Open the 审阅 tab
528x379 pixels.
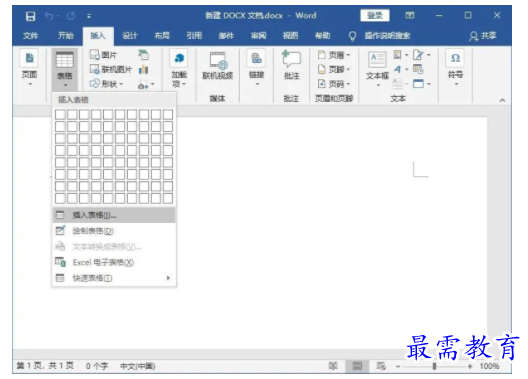258,36
